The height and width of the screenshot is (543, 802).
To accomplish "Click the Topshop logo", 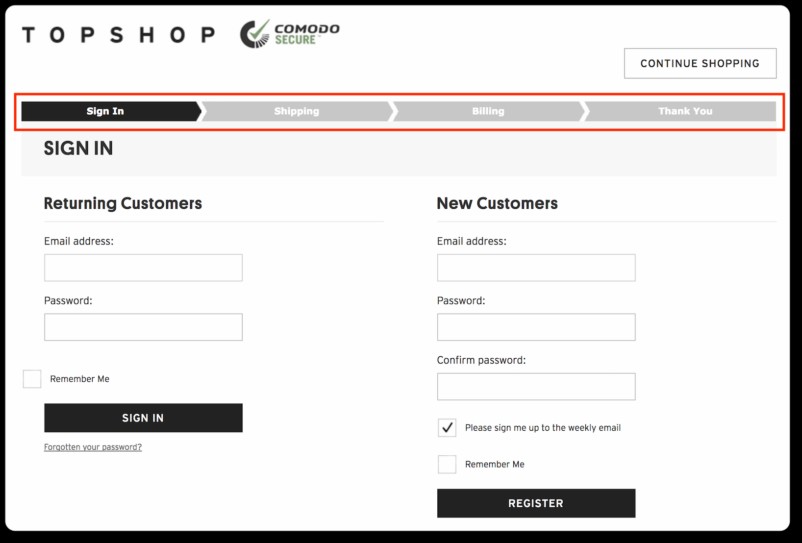I will click(118, 35).
